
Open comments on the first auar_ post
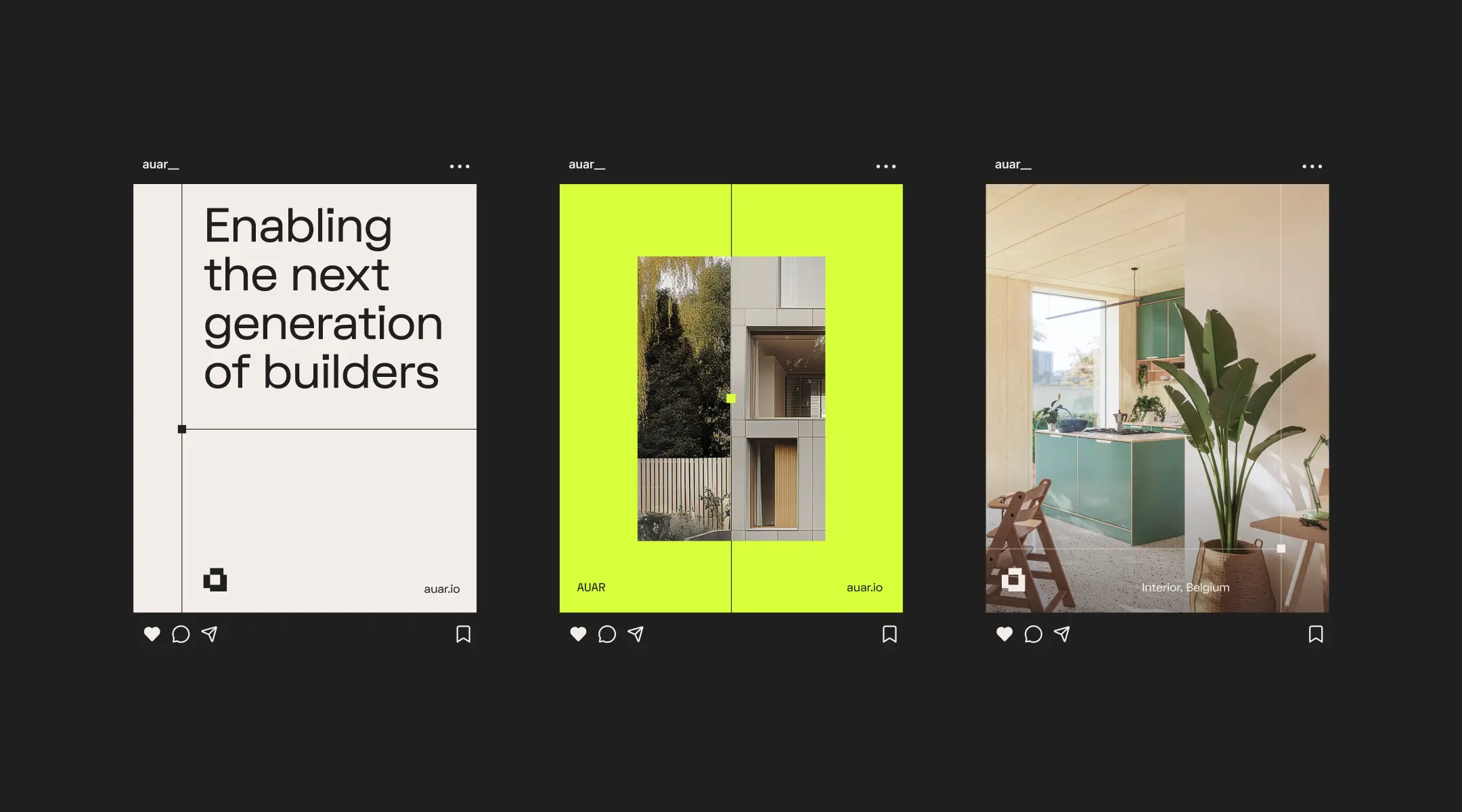pyautogui.click(x=181, y=634)
